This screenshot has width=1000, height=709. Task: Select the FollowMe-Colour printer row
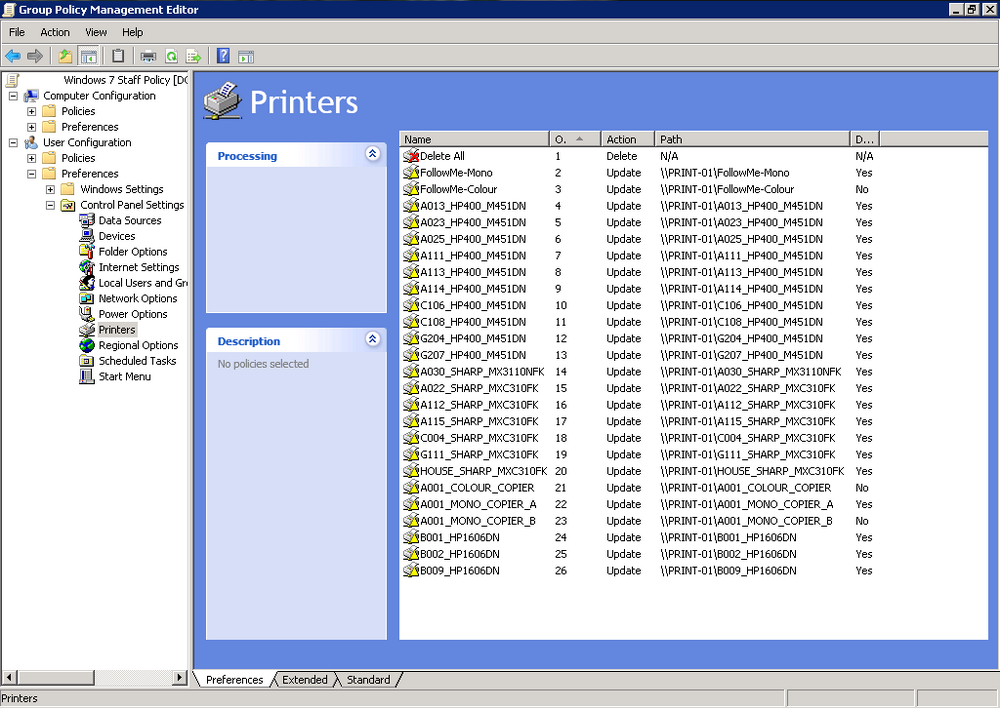point(638,189)
